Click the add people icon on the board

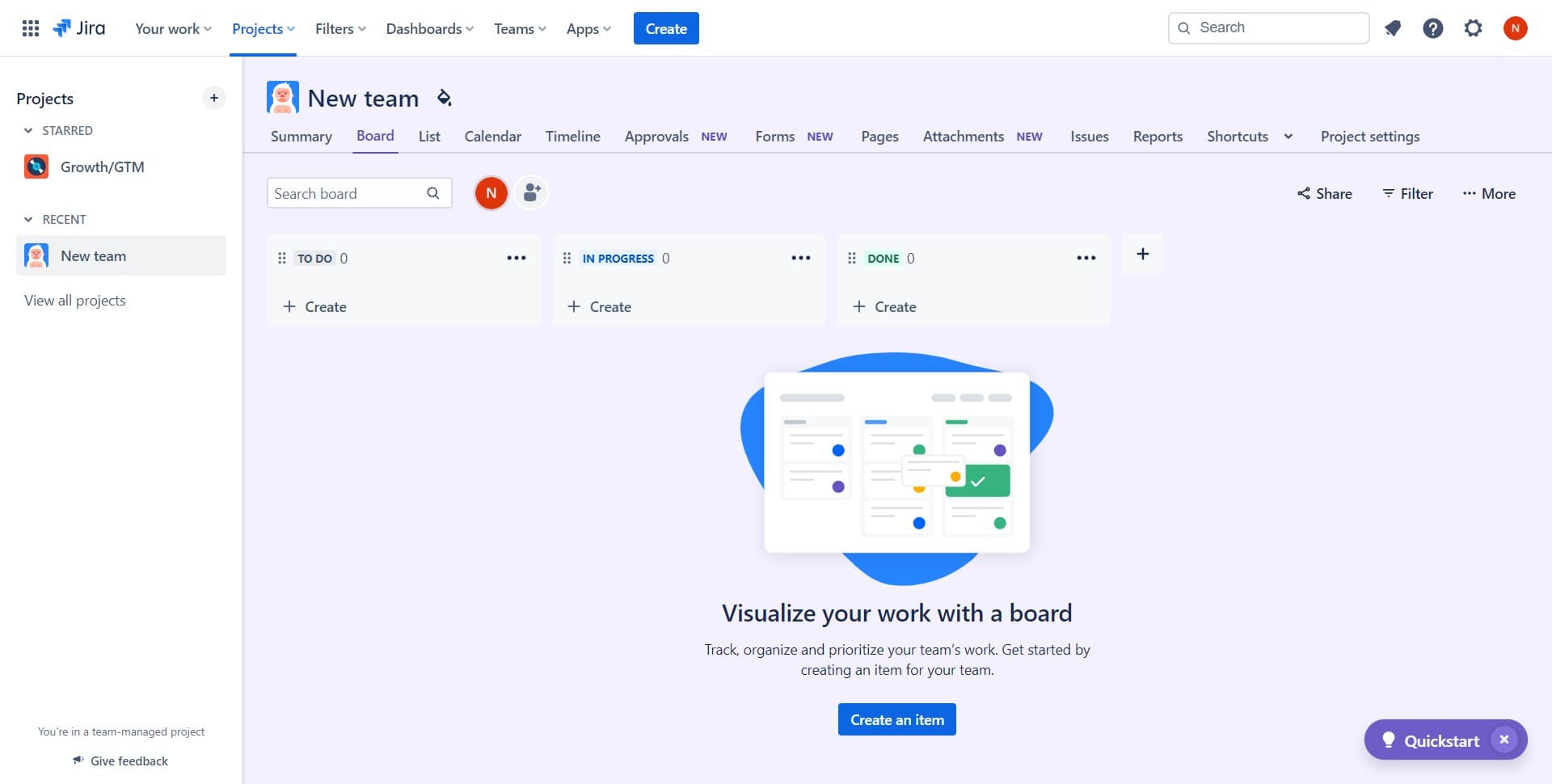pyautogui.click(x=531, y=192)
